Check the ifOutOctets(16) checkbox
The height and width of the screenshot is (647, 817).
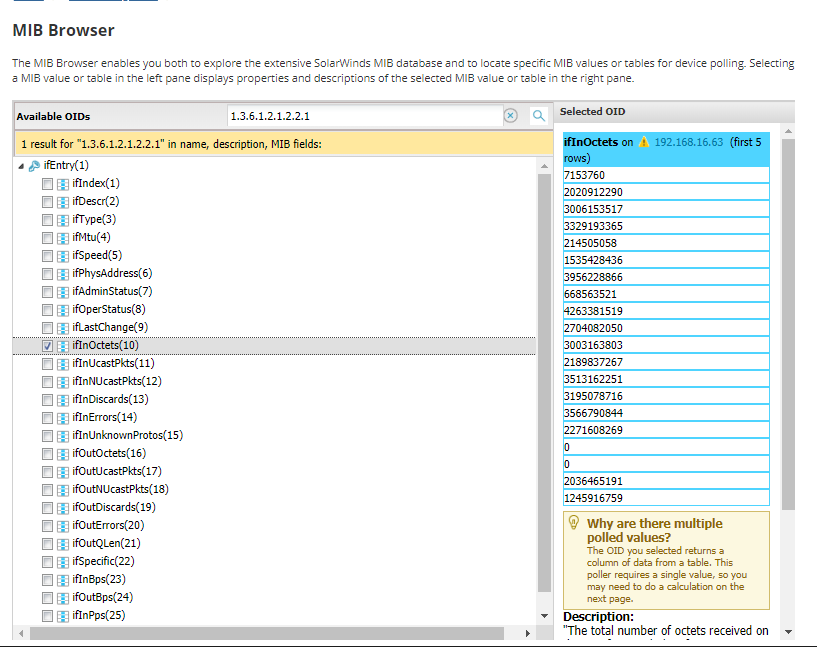pyautogui.click(x=47, y=454)
